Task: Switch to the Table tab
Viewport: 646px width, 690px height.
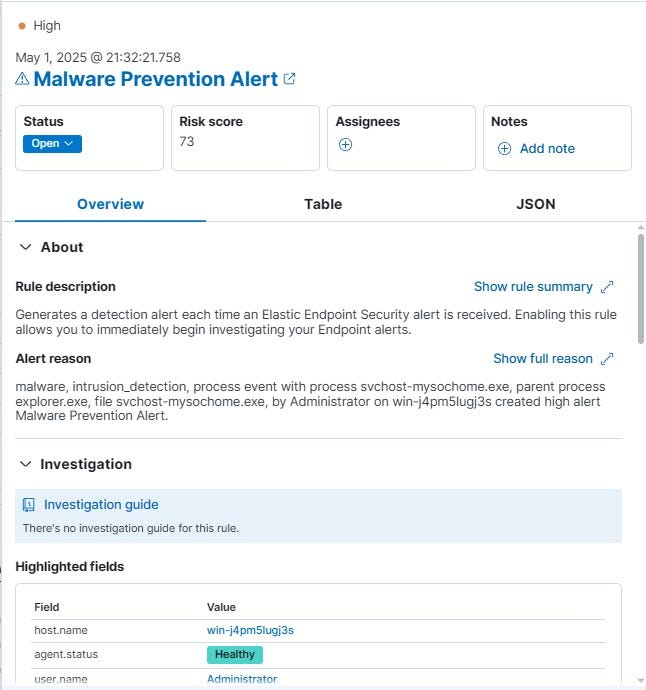Action: point(323,204)
